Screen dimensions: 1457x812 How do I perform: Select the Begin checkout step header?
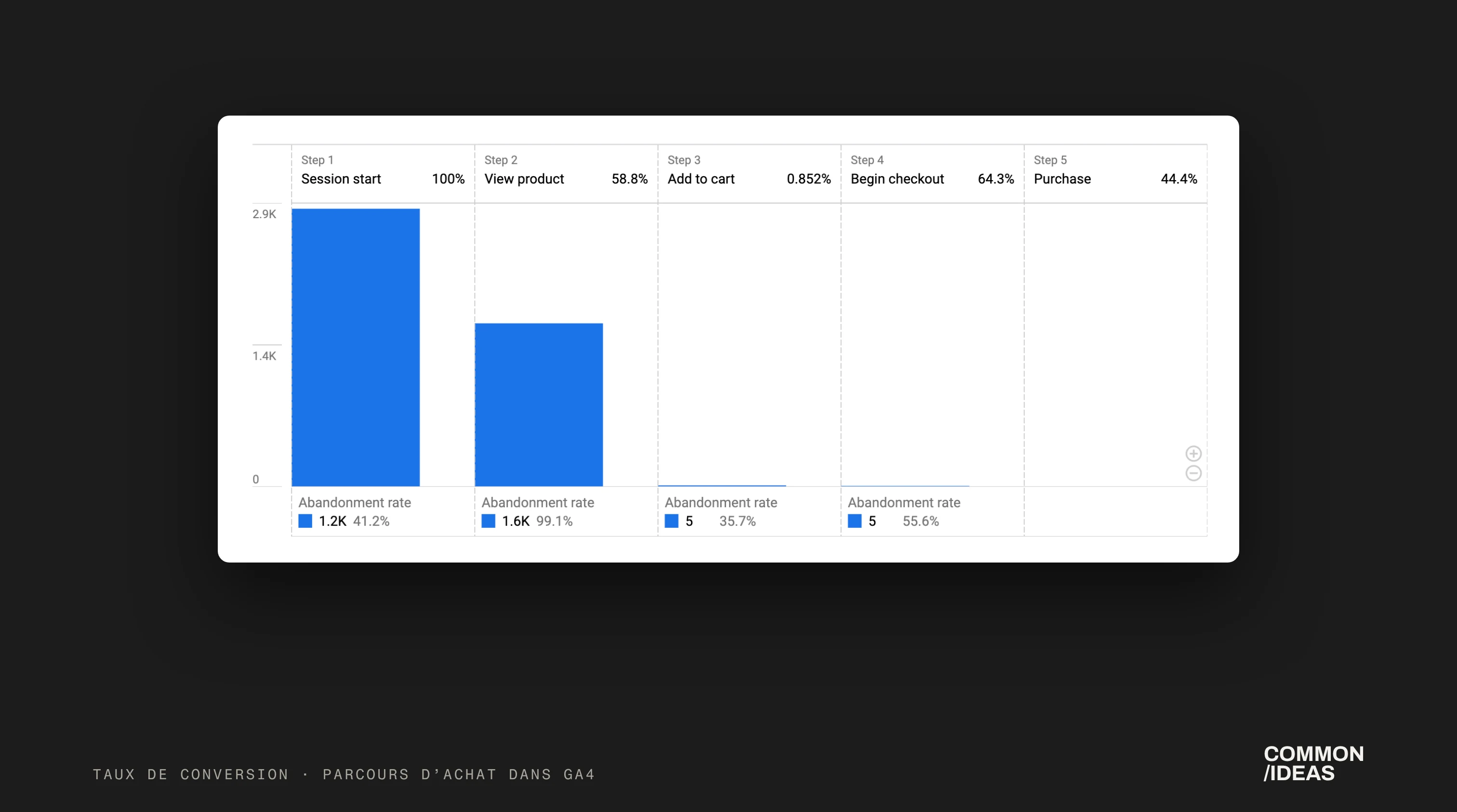(933, 173)
